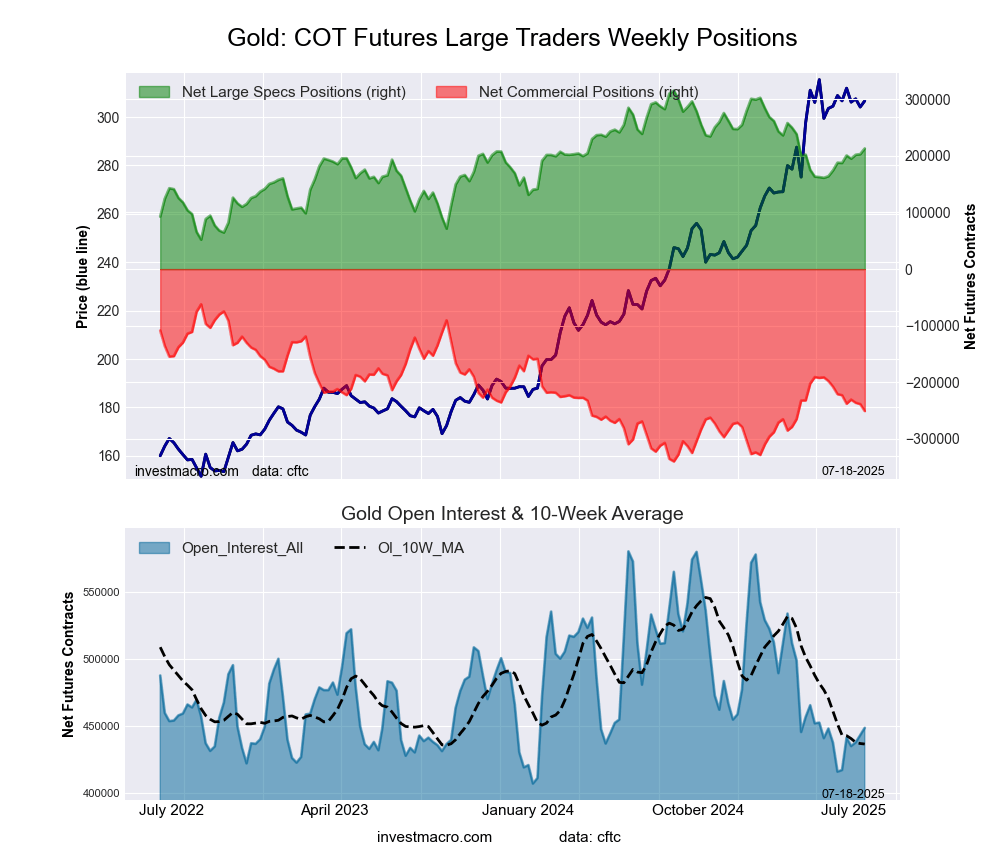This screenshot has height=860, width=1000.
Task: Click 'data: cftc' text at page bottom
Action: pyautogui.click(x=590, y=836)
